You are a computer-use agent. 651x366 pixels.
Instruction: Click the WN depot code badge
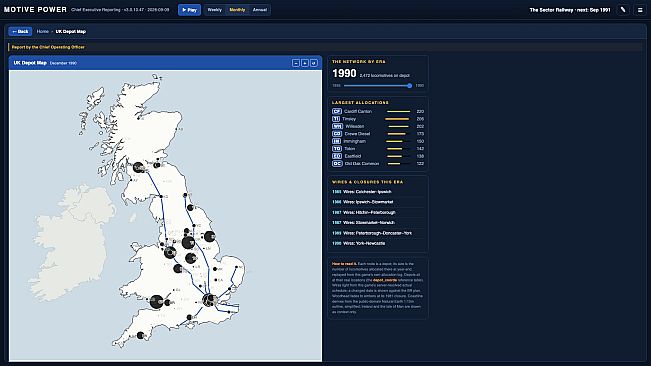(338, 126)
